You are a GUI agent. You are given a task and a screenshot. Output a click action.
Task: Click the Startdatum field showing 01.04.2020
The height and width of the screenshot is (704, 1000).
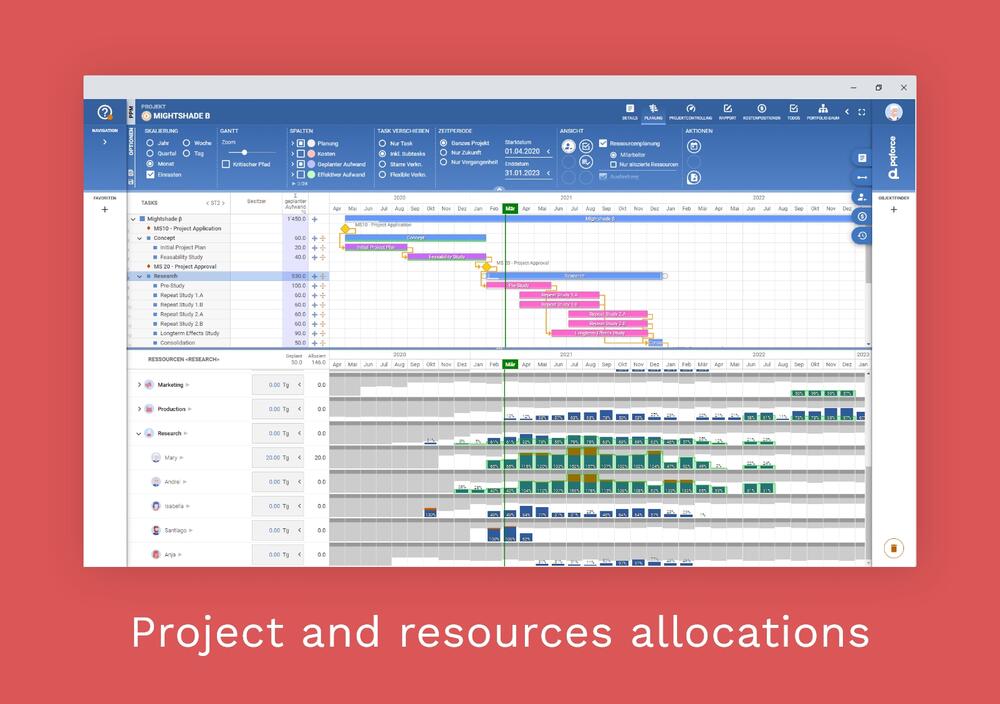click(x=522, y=152)
